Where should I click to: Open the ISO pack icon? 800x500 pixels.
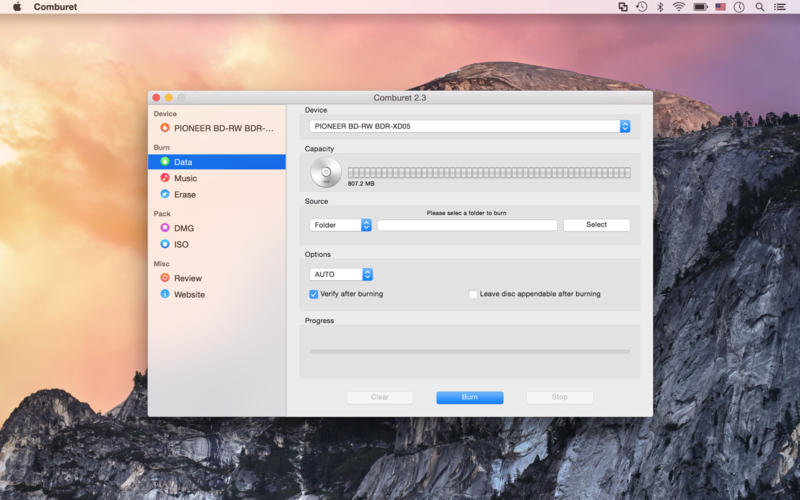(x=165, y=244)
